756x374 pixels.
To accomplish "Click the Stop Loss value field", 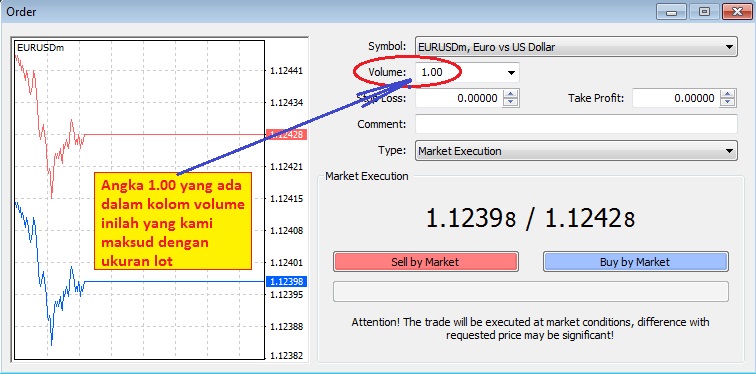I will (459, 98).
